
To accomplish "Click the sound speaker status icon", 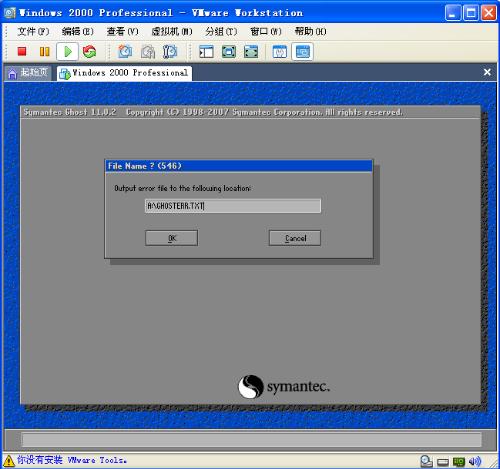I will click(475, 461).
